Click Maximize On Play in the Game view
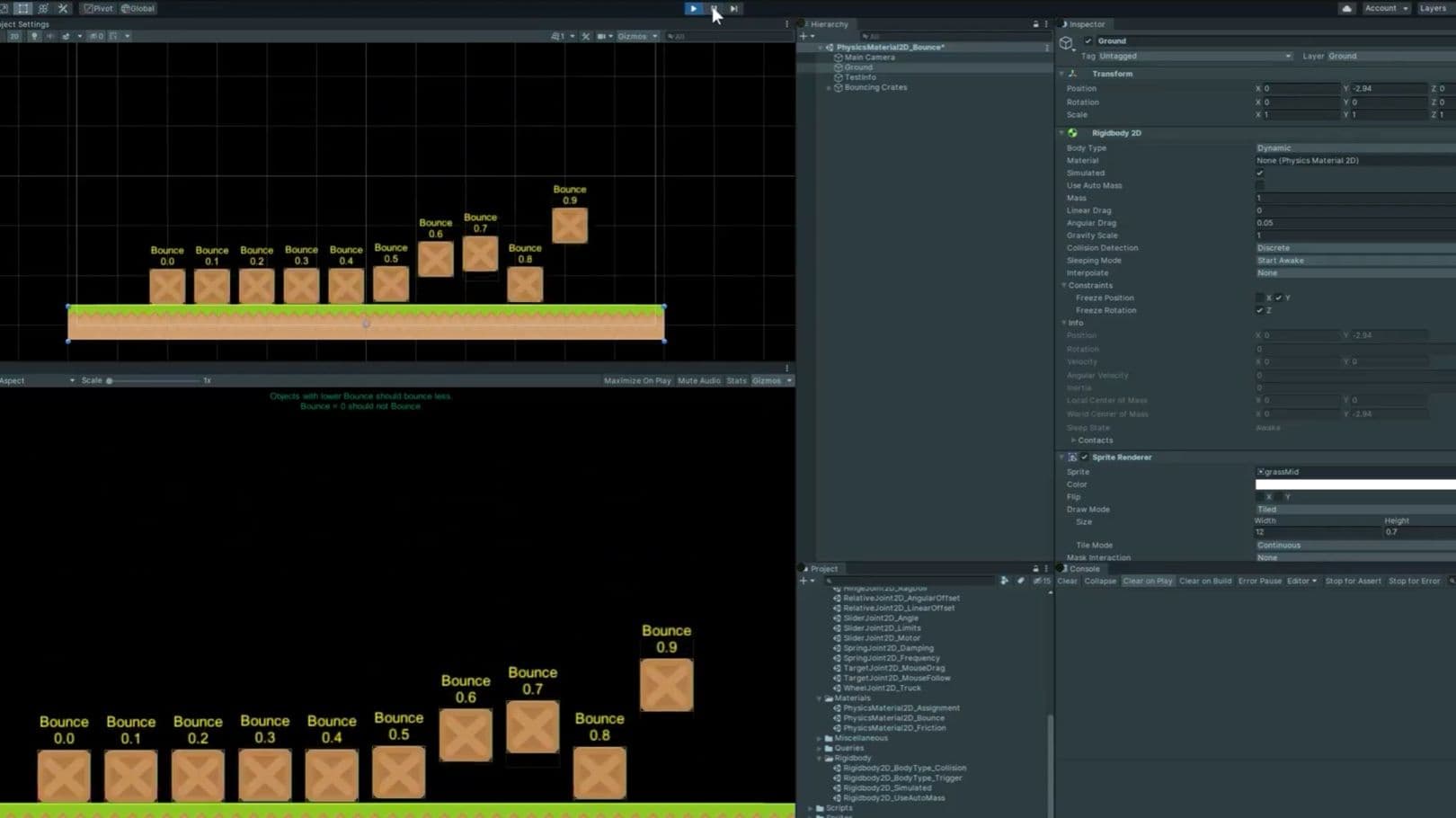Image resolution: width=1456 pixels, height=818 pixels. coord(637,380)
